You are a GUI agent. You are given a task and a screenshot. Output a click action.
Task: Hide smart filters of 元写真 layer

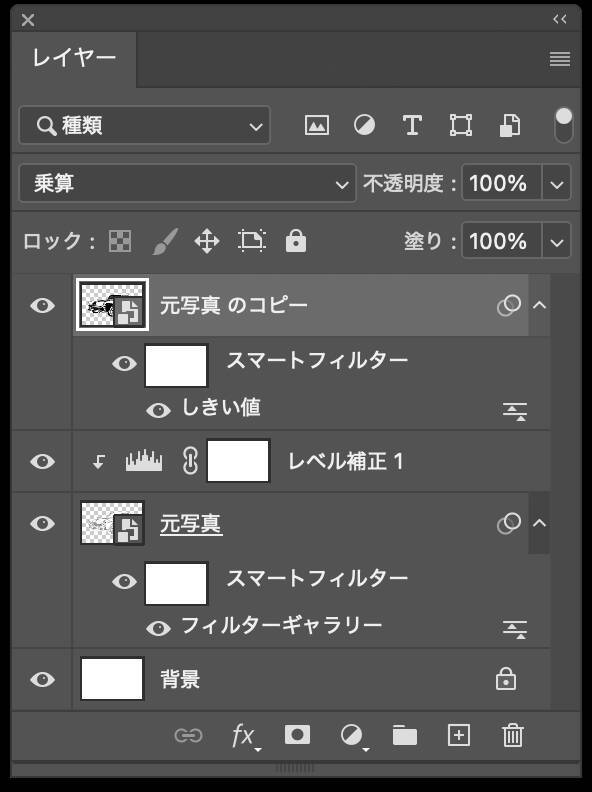124,581
